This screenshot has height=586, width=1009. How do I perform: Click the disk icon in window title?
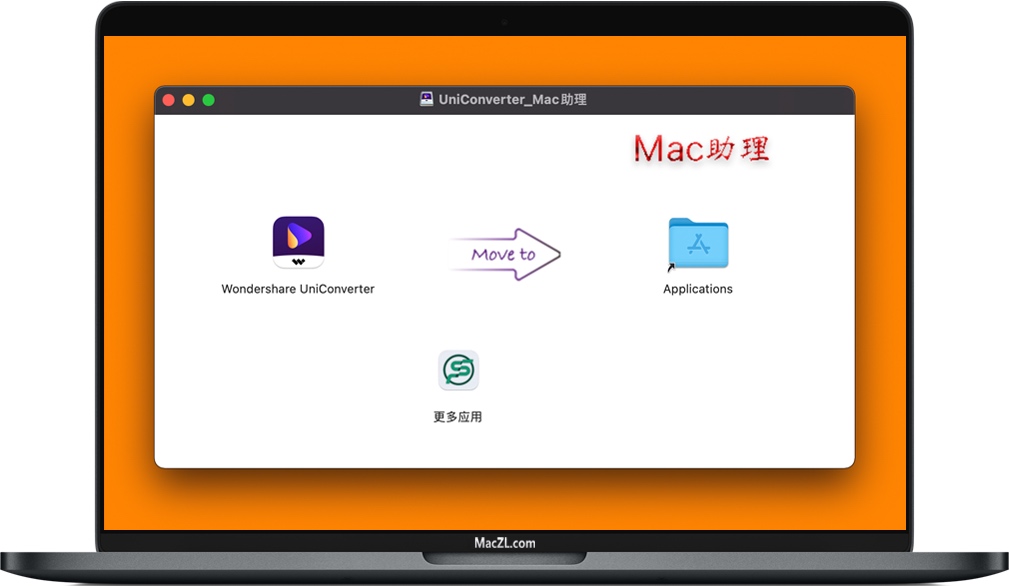427,99
